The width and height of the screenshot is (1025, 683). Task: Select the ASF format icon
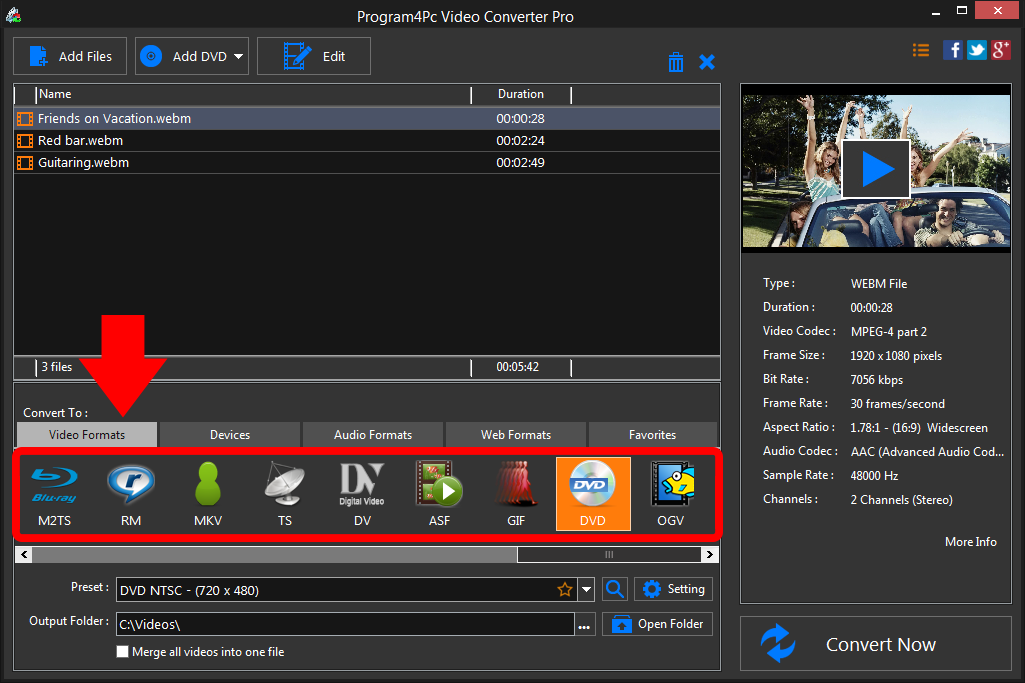[439, 492]
